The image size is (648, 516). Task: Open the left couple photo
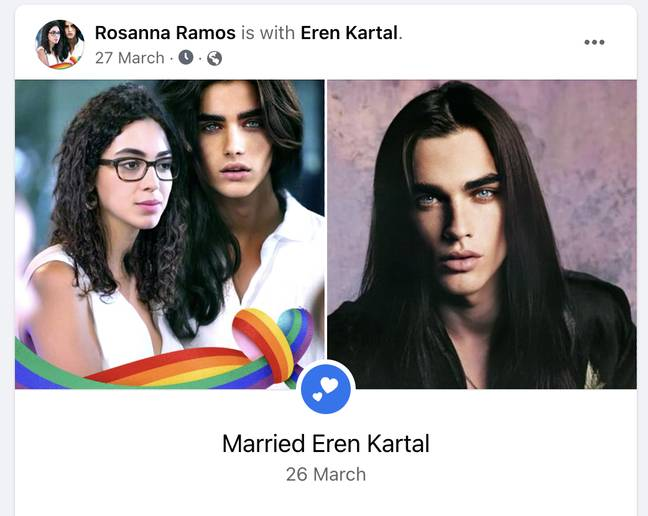[170, 234]
